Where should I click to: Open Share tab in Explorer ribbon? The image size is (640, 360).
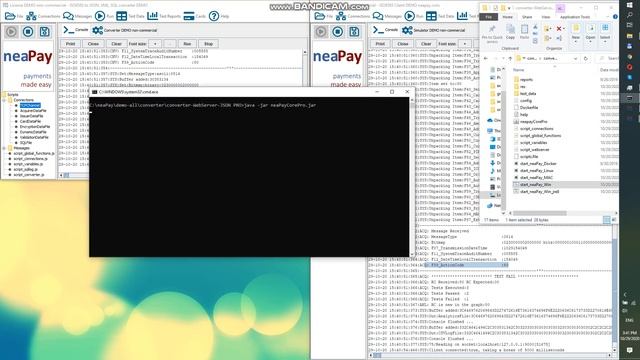click(x=527, y=17)
